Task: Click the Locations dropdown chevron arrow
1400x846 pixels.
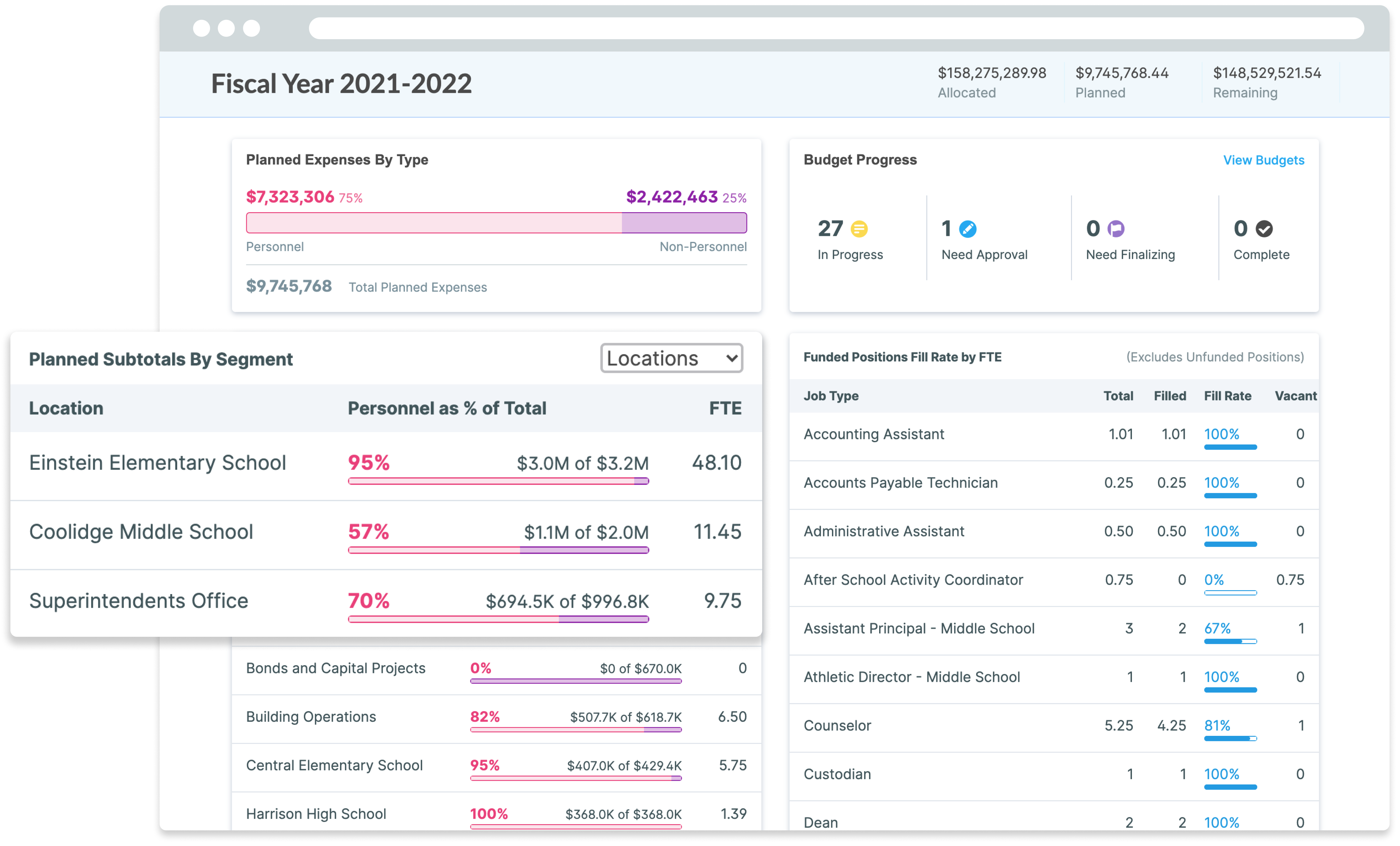Action: pos(732,358)
